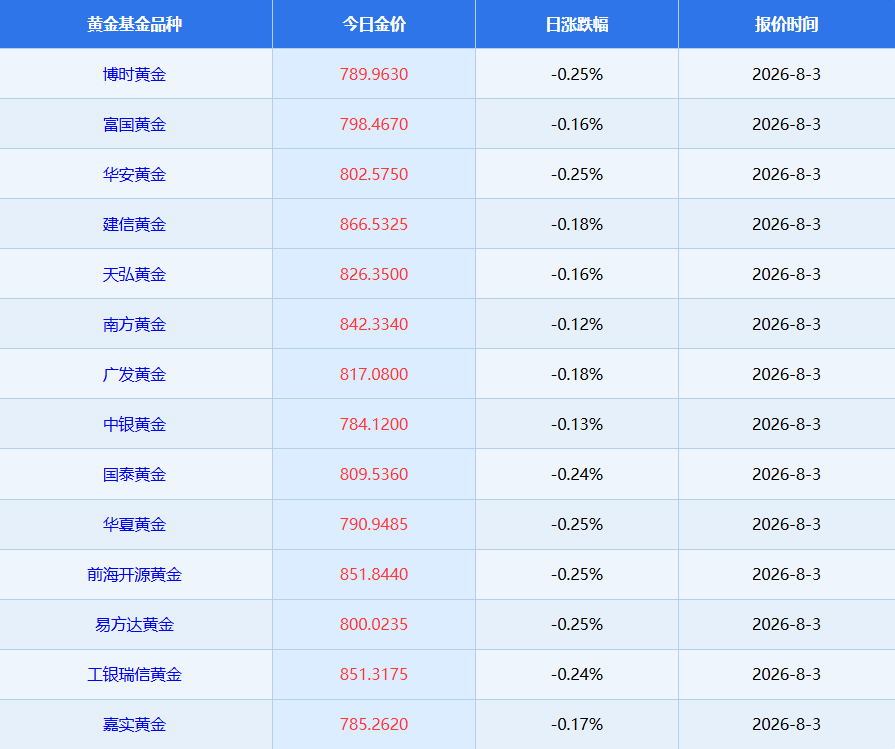Click the 报价时间 column header
The width and height of the screenshot is (895, 749).
pyautogui.click(x=787, y=24)
